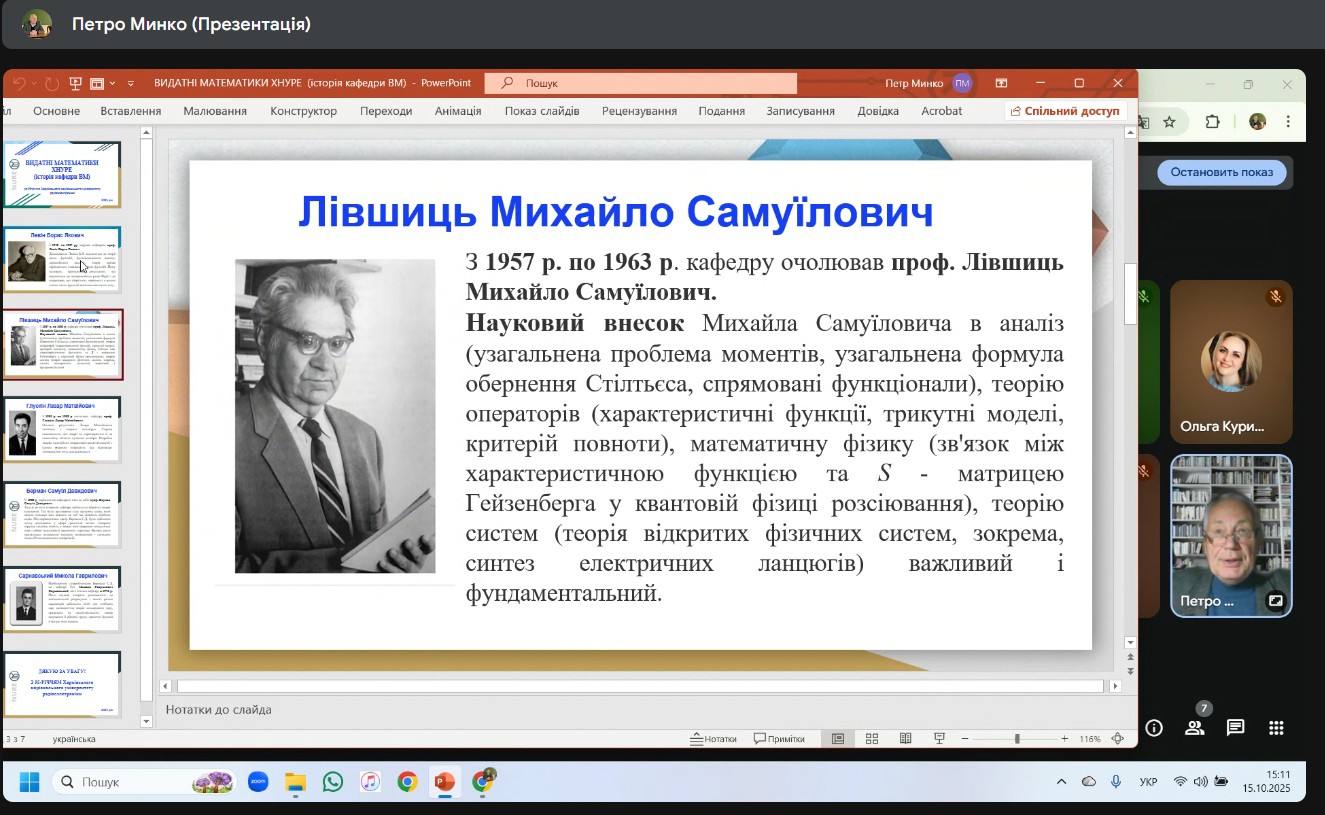
Task: Switch to the Вставлення ribbon tab
Action: (x=130, y=111)
